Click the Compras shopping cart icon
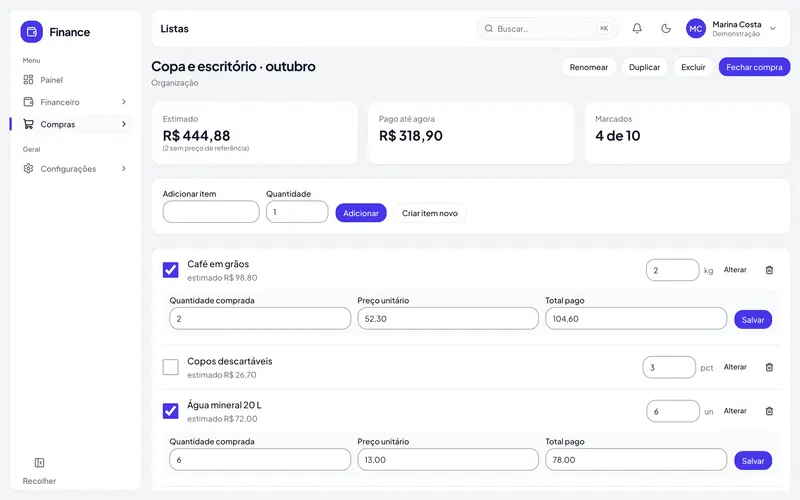Image resolution: width=800 pixels, height=500 pixels. [29, 124]
